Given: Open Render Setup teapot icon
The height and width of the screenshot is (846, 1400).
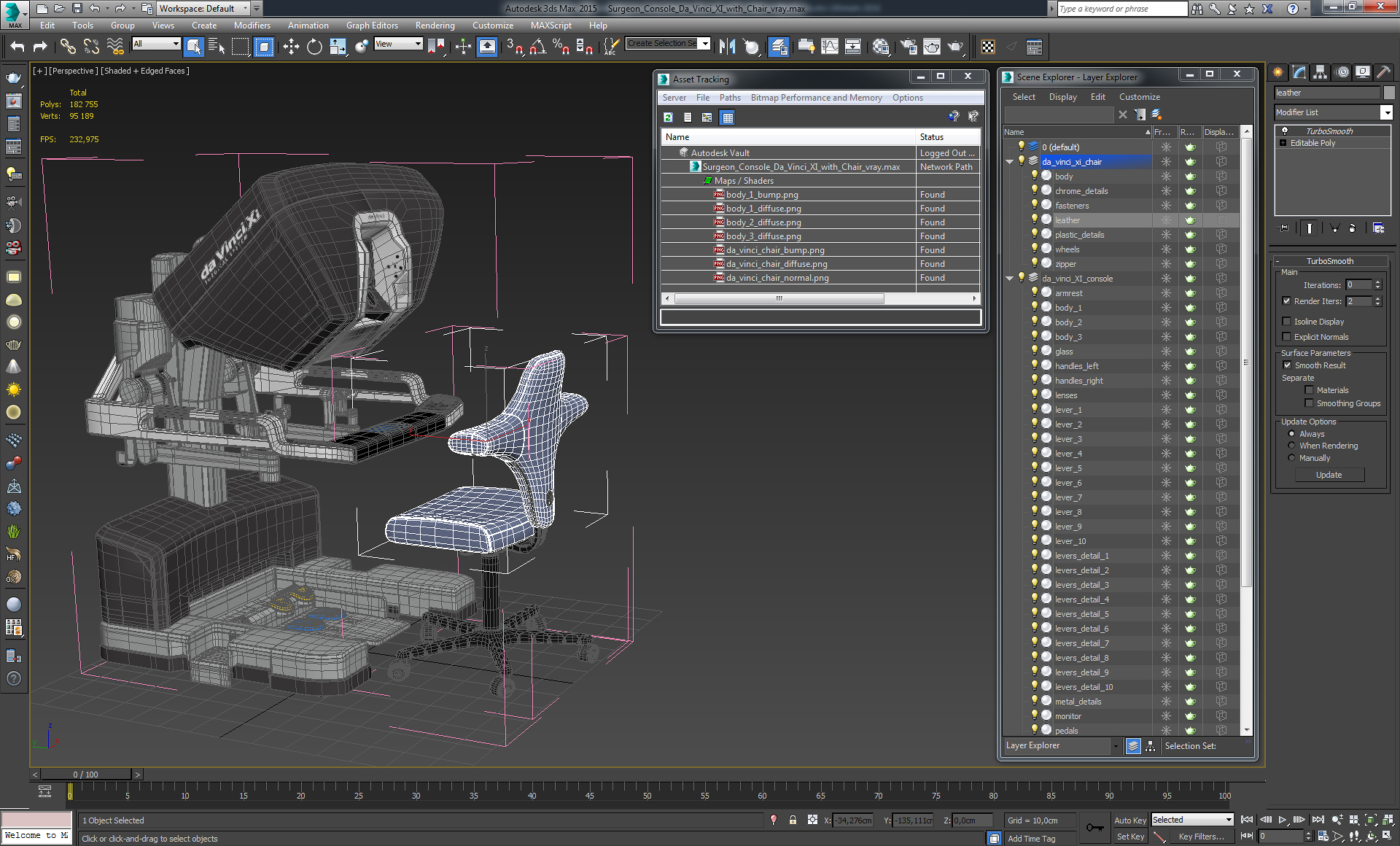Looking at the screenshot, I should [909, 47].
